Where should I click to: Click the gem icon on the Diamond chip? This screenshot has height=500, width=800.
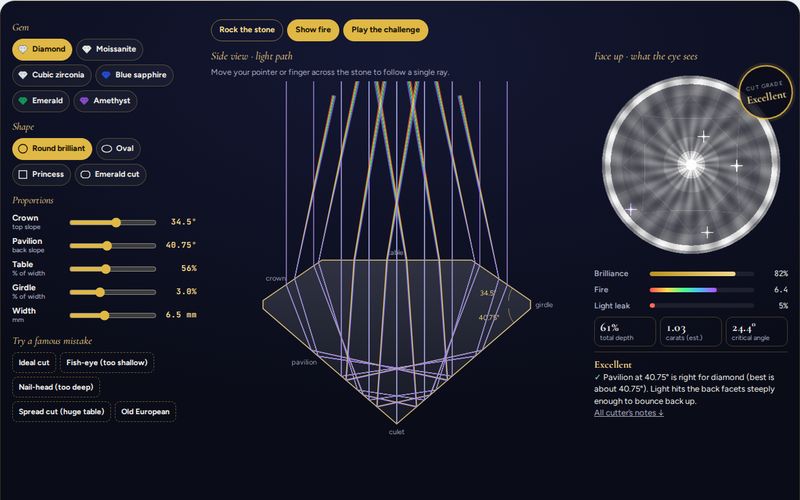[23, 49]
